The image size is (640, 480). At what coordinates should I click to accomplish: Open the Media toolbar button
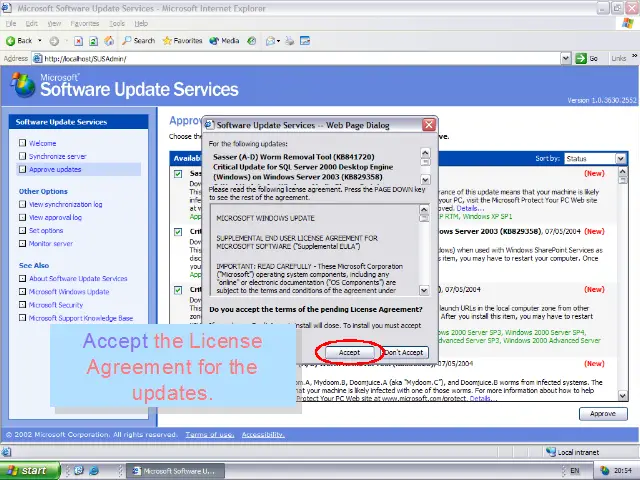coord(224,41)
